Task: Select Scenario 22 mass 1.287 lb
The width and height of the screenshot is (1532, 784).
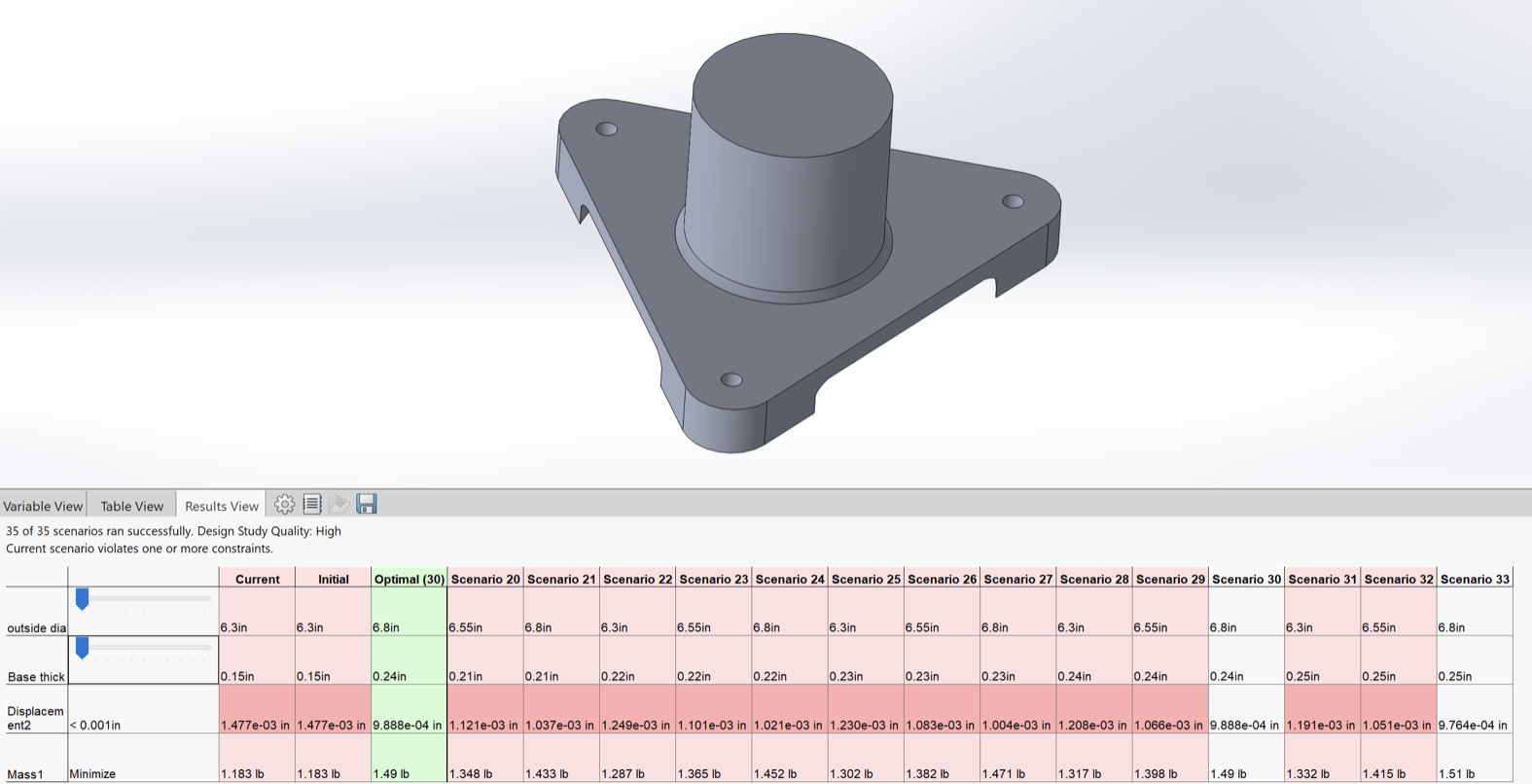Action: (x=637, y=758)
